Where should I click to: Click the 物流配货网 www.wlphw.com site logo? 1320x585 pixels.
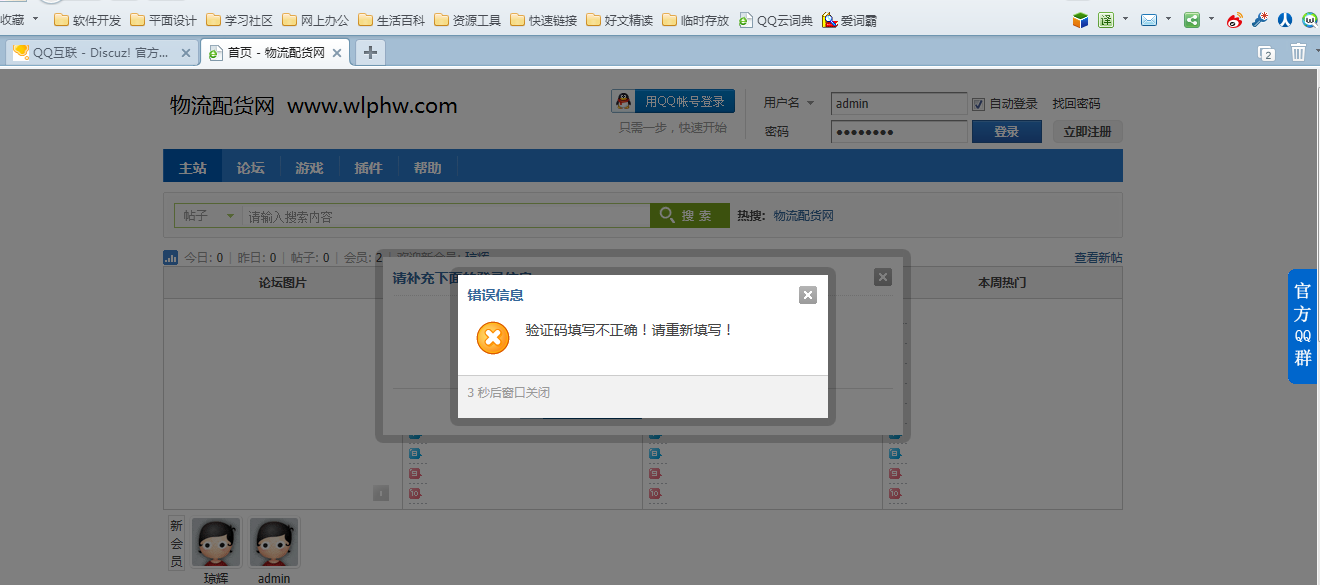click(x=314, y=106)
